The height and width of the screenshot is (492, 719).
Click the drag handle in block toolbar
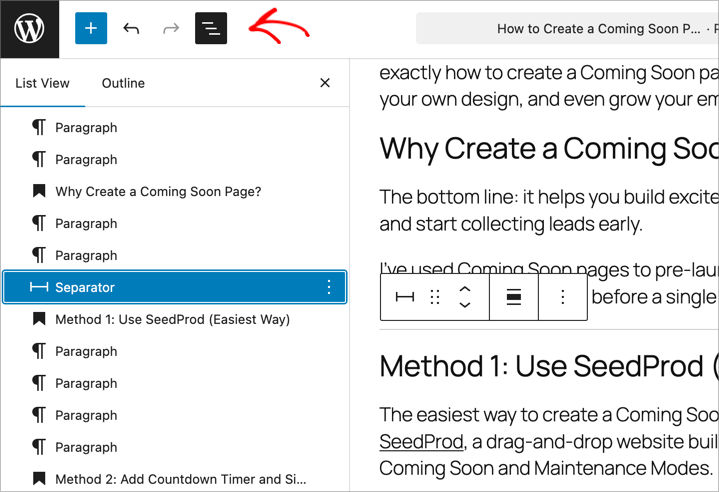tap(434, 297)
